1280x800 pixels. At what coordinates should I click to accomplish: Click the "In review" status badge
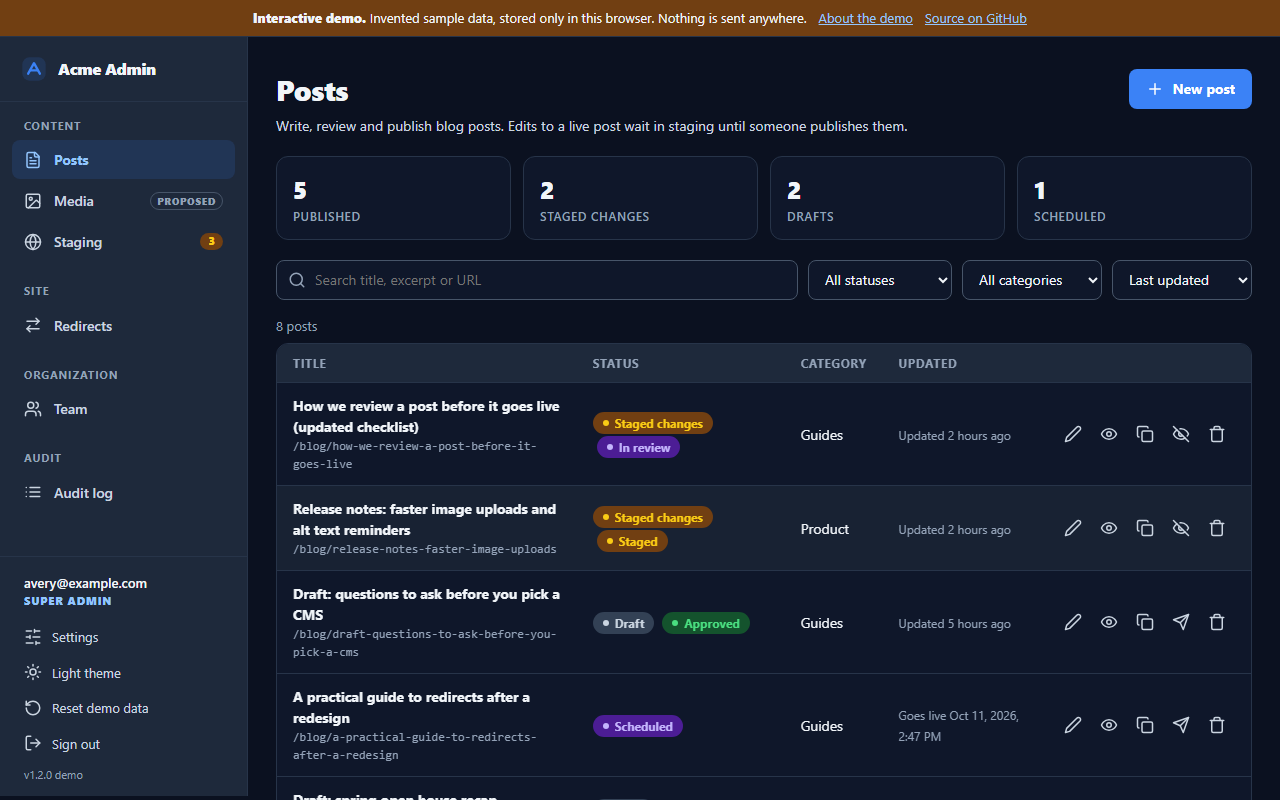coord(638,447)
